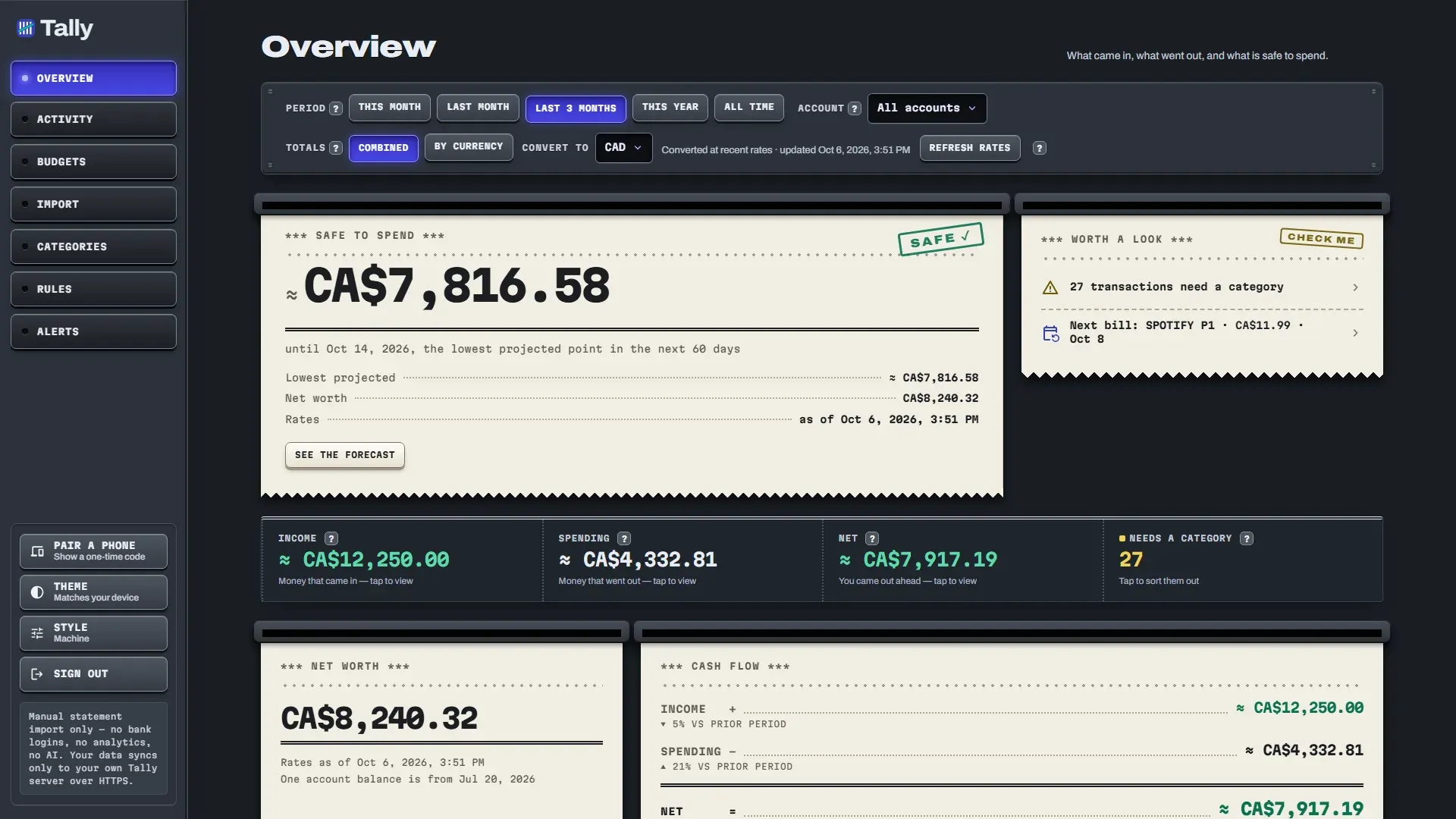This screenshot has height=819, width=1456.
Task: Open the Income CA$12,250.00 tile
Action: [x=403, y=560]
